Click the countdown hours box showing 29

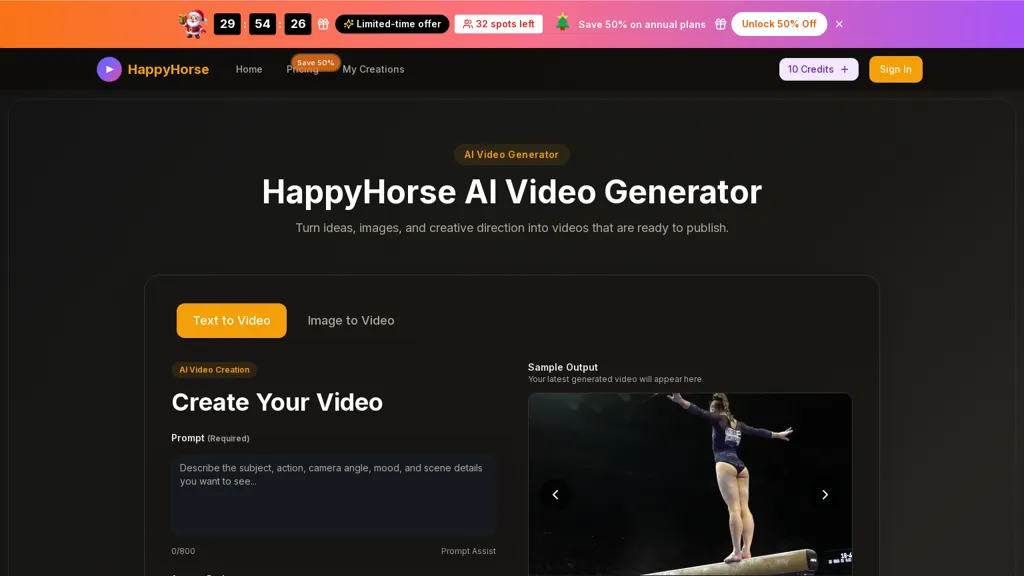(227, 24)
